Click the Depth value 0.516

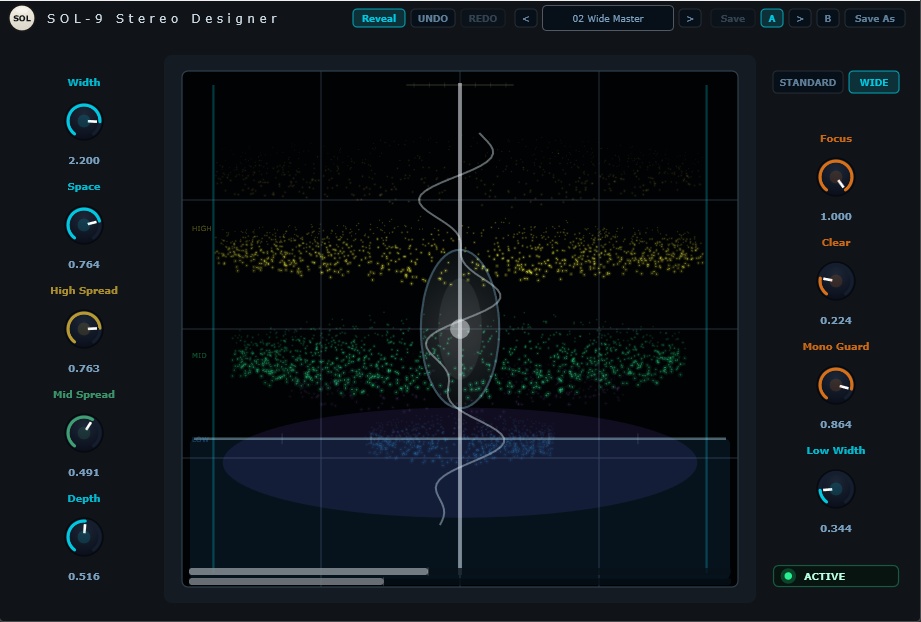point(84,576)
